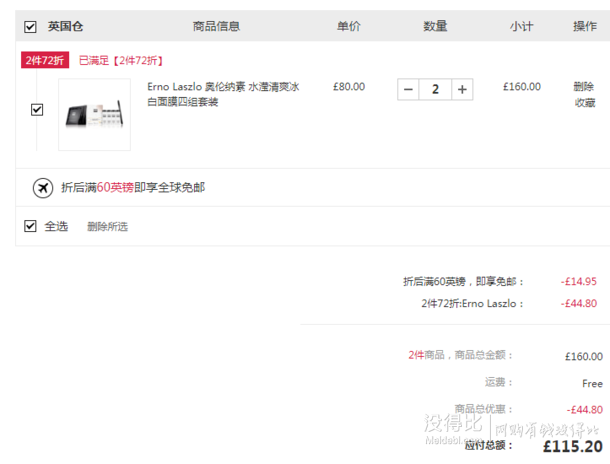This screenshot has width=610, height=464.
Task: Click the quantity field showing 2
Action: pos(435,89)
